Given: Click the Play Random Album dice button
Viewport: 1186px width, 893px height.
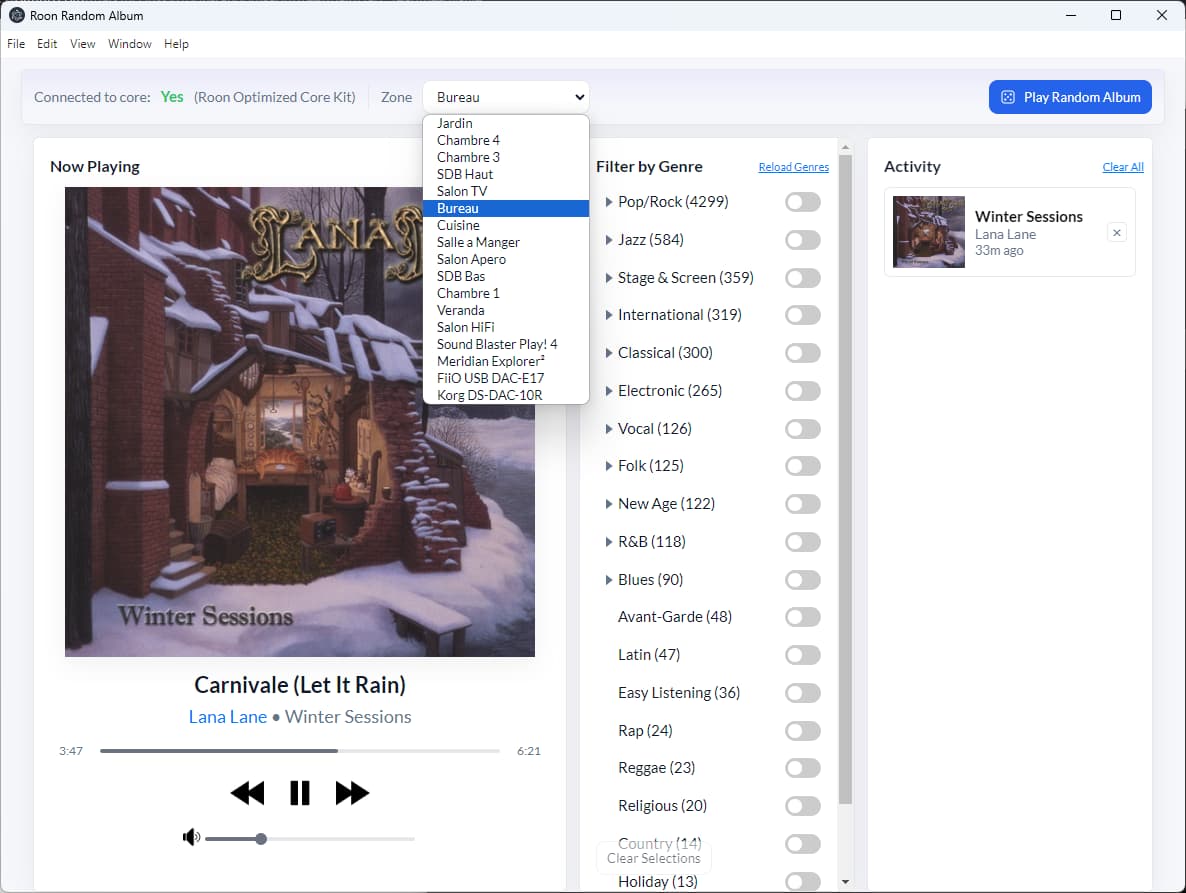Looking at the screenshot, I should [1070, 97].
